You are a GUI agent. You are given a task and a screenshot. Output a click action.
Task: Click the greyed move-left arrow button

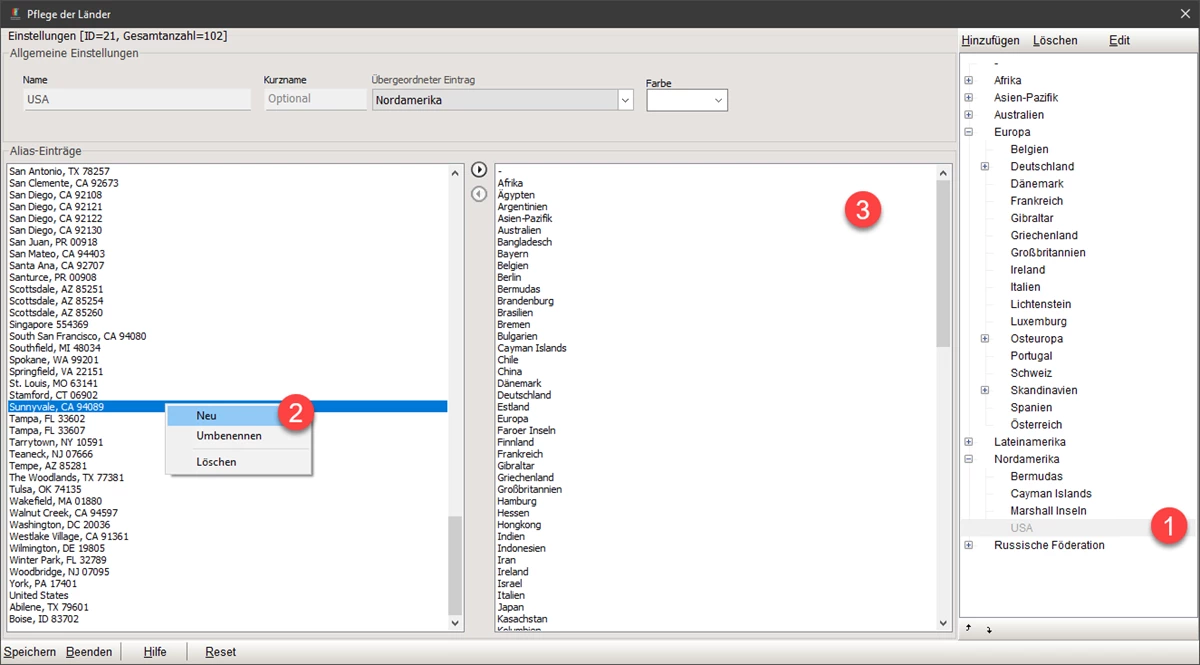pos(479,193)
